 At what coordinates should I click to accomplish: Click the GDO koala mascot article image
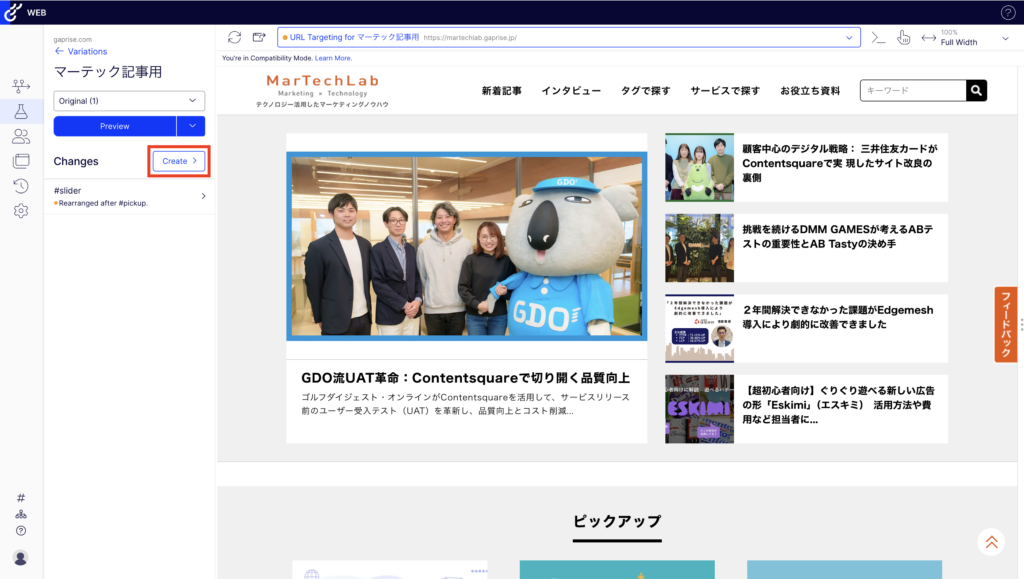tap(466, 247)
